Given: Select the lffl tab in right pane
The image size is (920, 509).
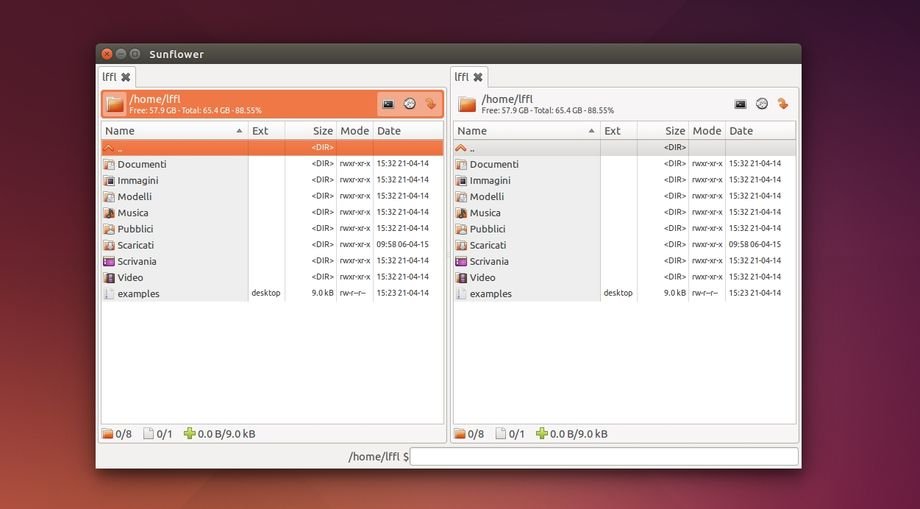Looking at the screenshot, I should [x=461, y=77].
